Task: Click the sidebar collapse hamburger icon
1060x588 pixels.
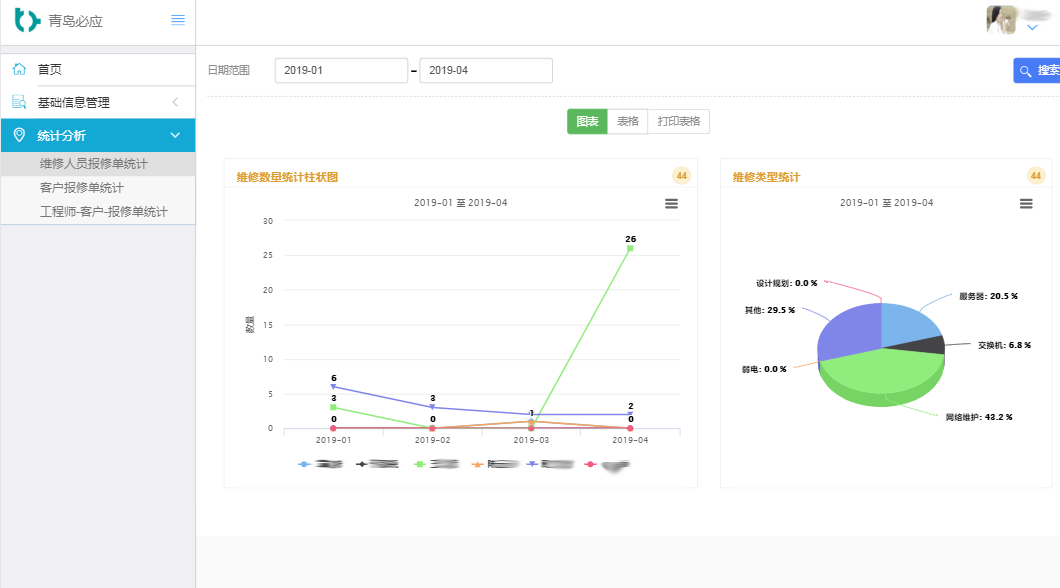Action: [178, 20]
